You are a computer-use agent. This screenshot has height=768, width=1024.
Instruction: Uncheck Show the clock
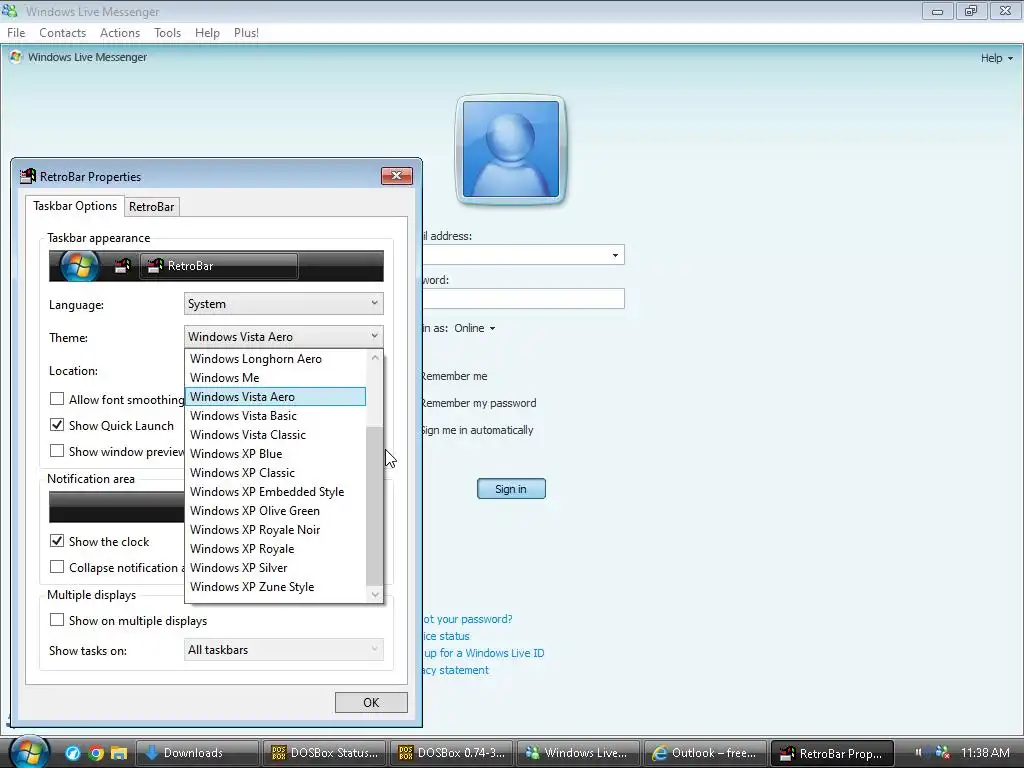57,541
